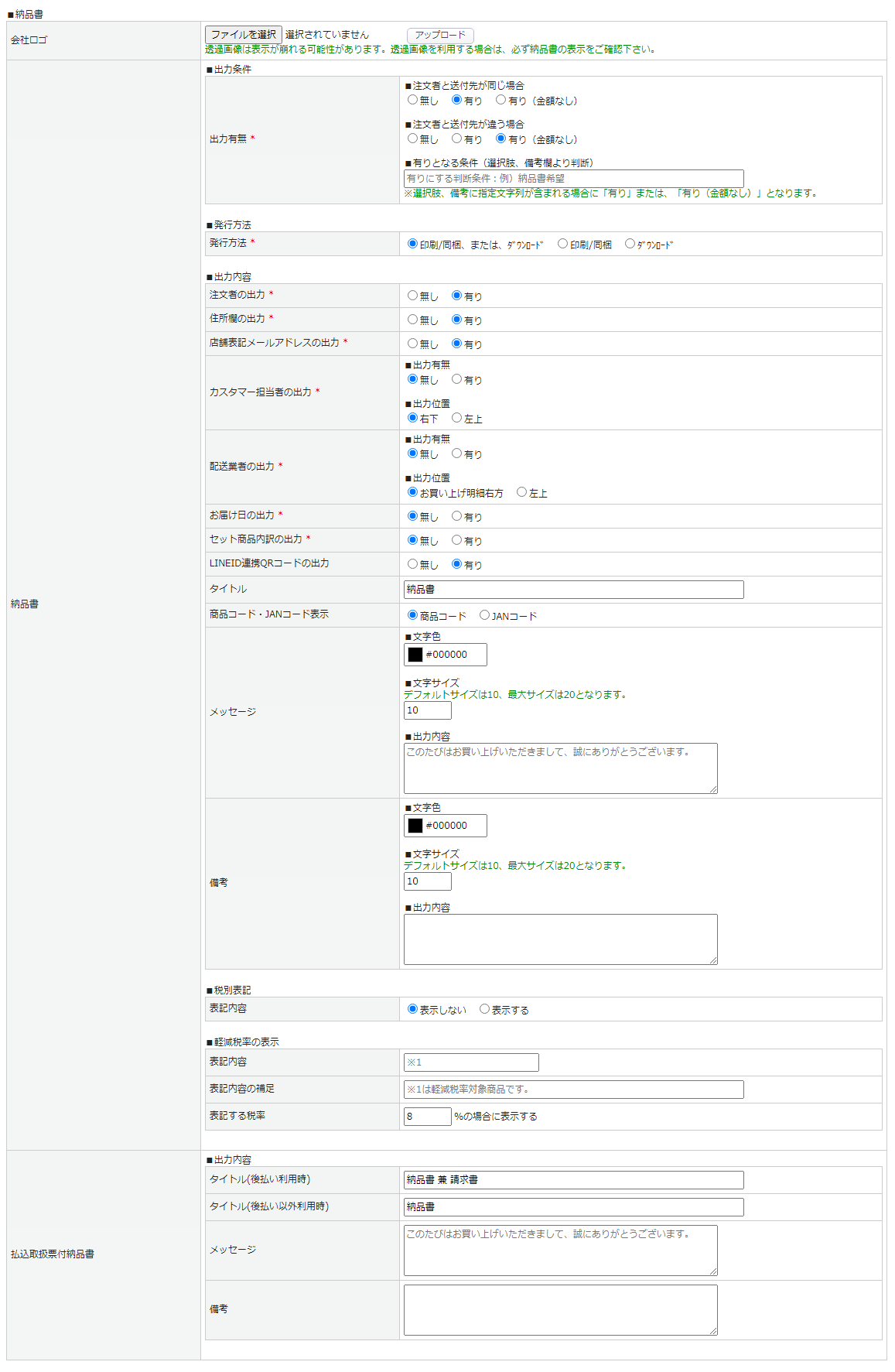
Task: Click the アップロード button
Action: pyautogui.click(x=439, y=36)
